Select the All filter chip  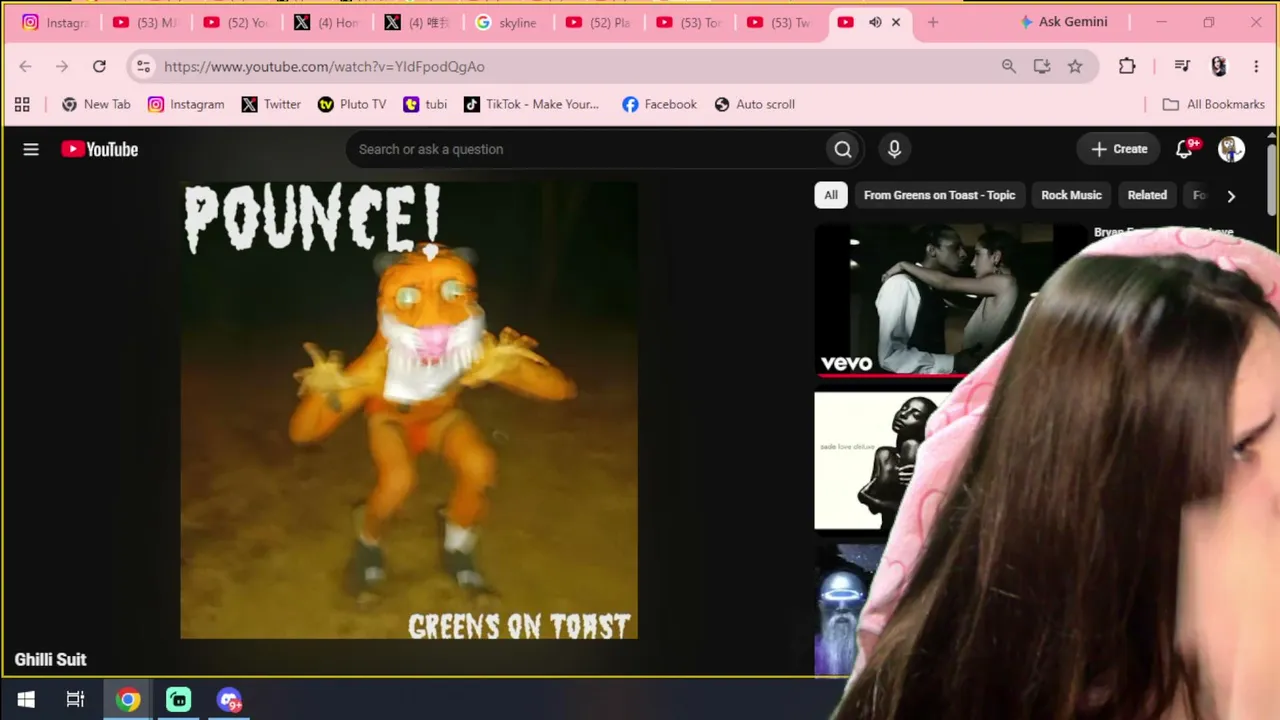click(x=831, y=195)
